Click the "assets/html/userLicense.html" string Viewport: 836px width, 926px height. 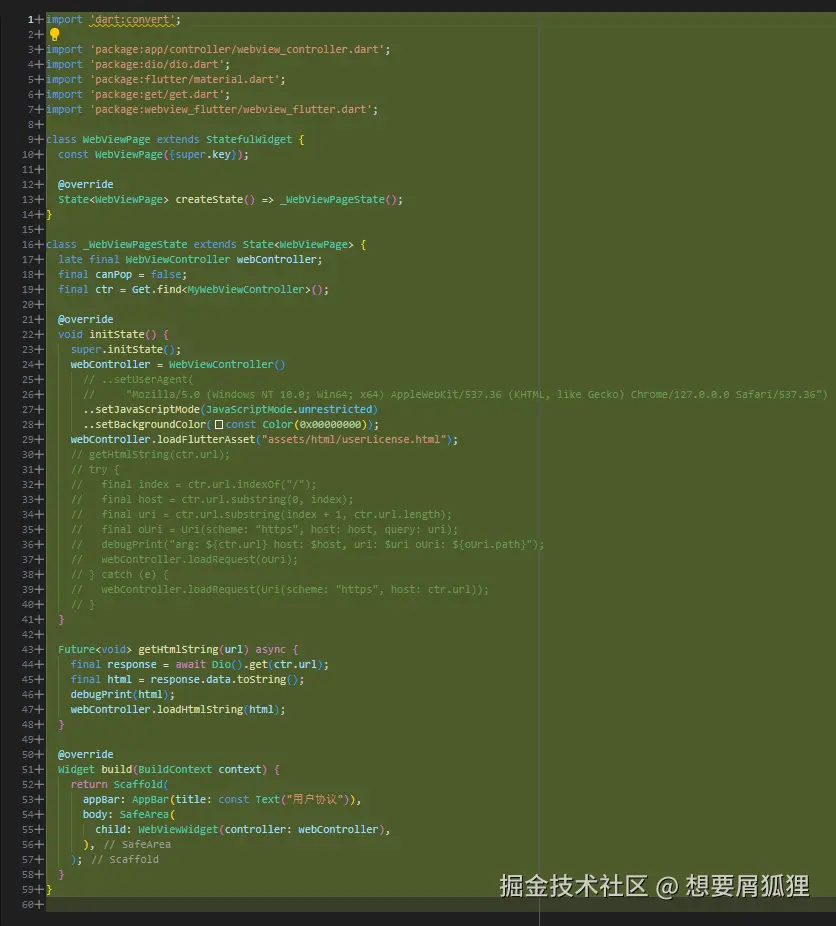pos(354,440)
